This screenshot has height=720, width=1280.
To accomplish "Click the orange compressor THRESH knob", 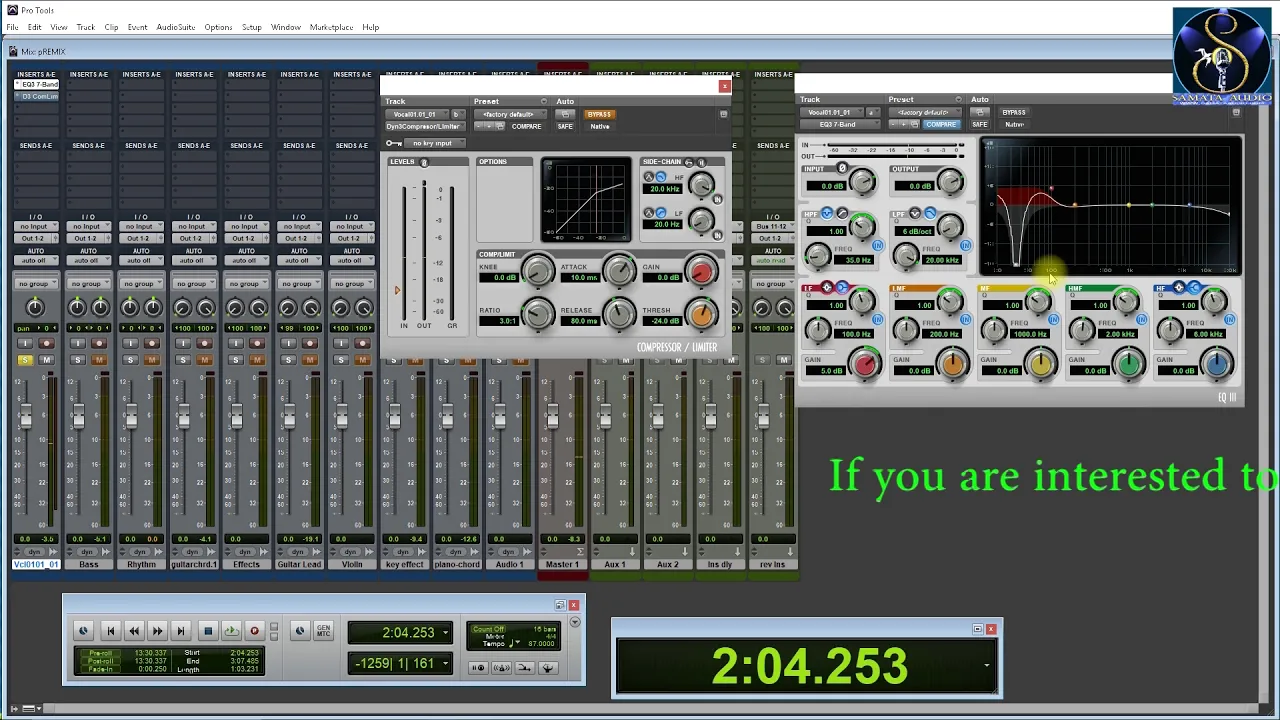I will tap(701, 313).
